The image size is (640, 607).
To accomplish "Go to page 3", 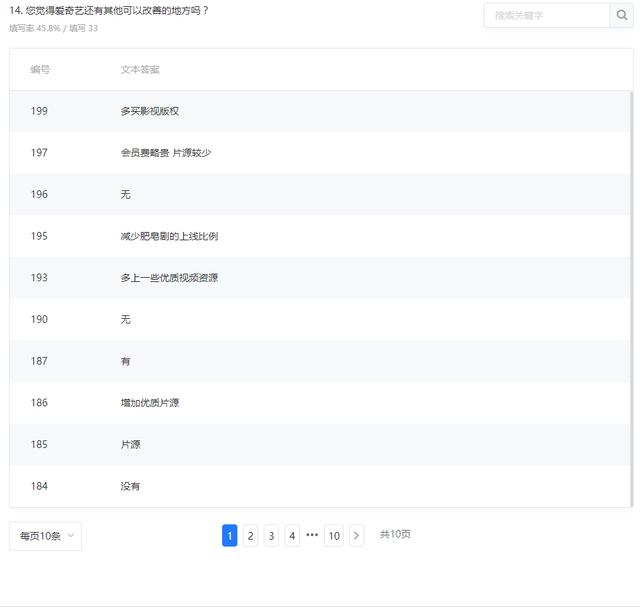I will (x=271, y=536).
